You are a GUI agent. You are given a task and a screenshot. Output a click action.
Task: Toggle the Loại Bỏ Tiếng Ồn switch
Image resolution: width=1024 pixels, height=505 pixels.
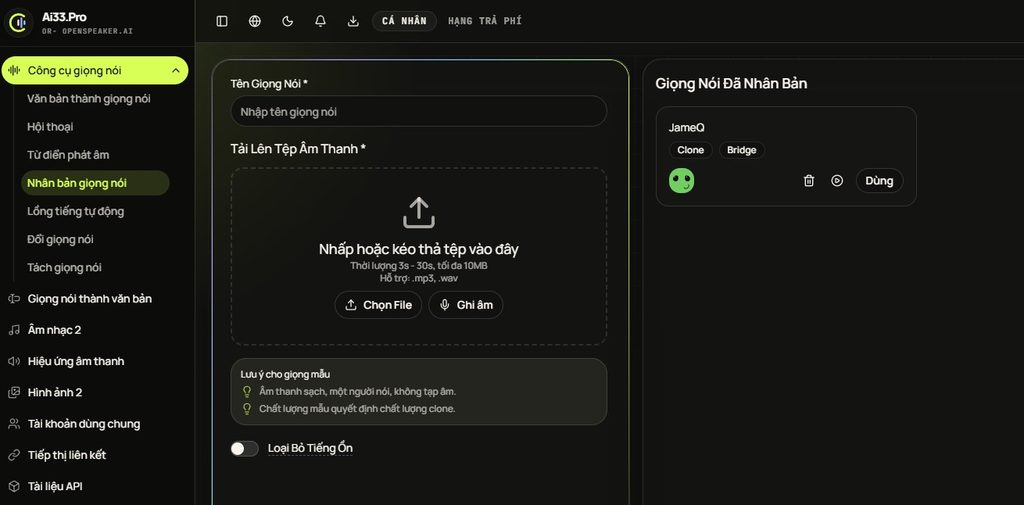pos(244,449)
